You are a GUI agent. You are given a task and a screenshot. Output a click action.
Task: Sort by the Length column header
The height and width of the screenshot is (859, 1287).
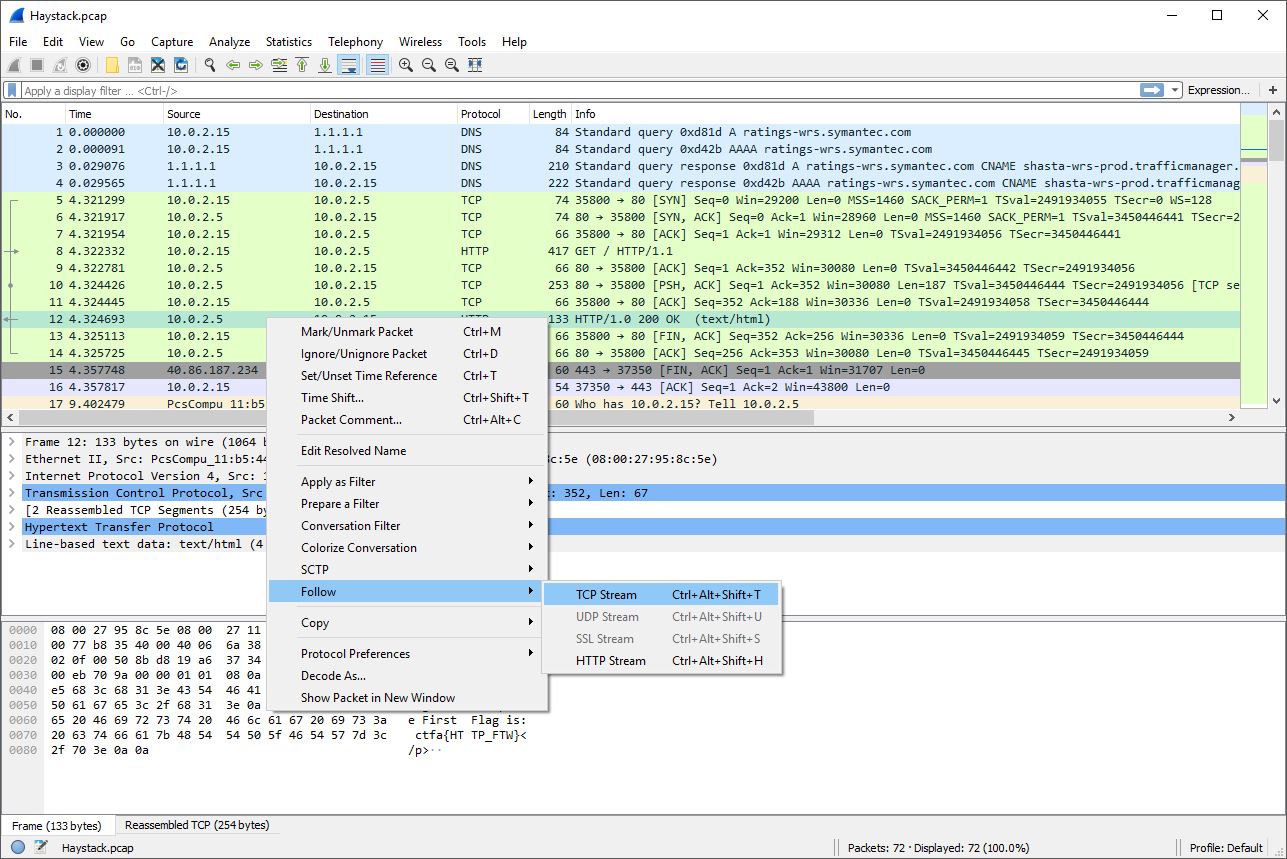point(550,114)
